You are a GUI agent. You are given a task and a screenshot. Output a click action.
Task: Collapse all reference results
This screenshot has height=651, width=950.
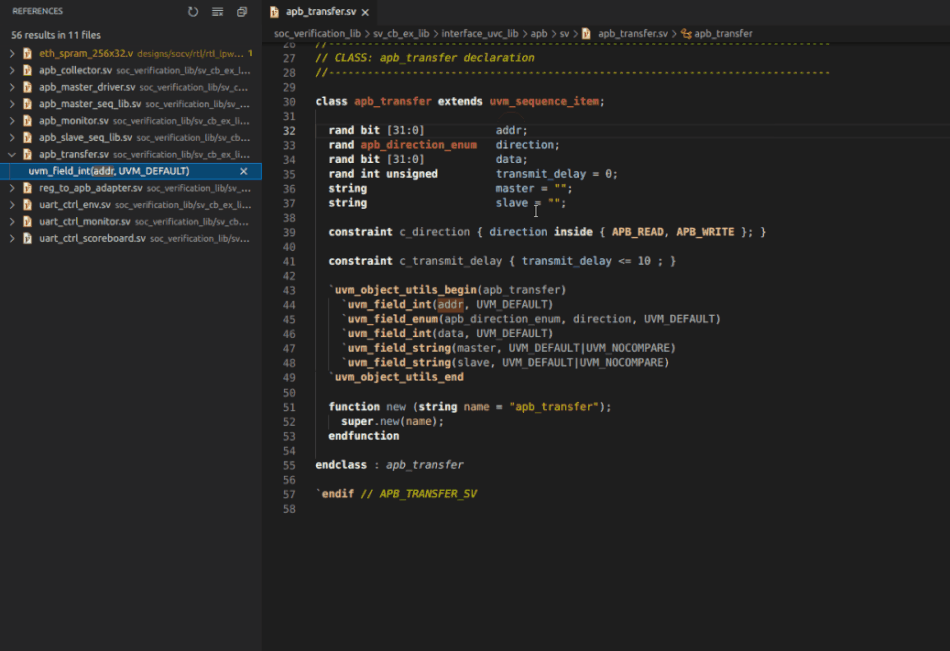pos(242,12)
